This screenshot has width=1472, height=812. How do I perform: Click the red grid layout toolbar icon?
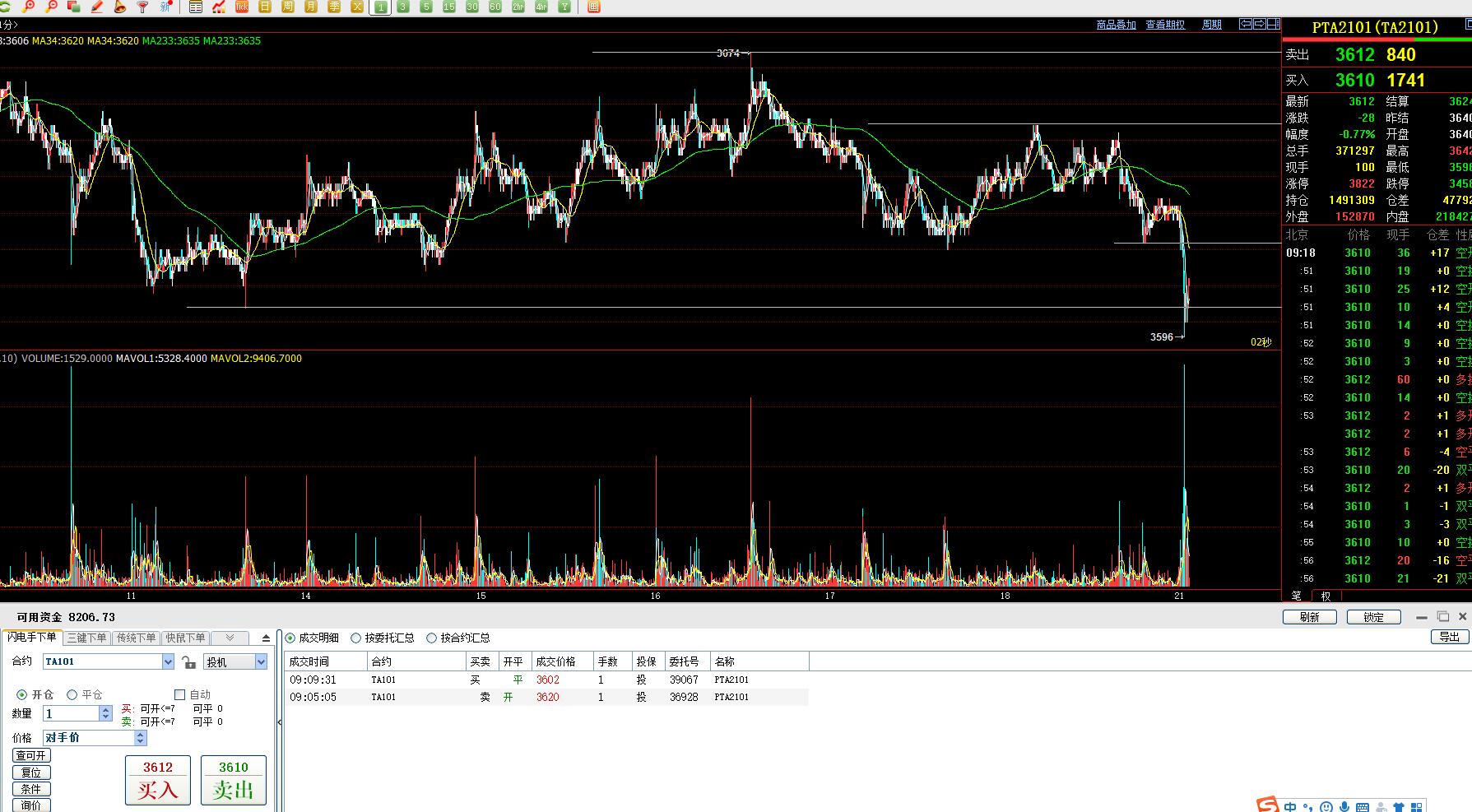594,7
